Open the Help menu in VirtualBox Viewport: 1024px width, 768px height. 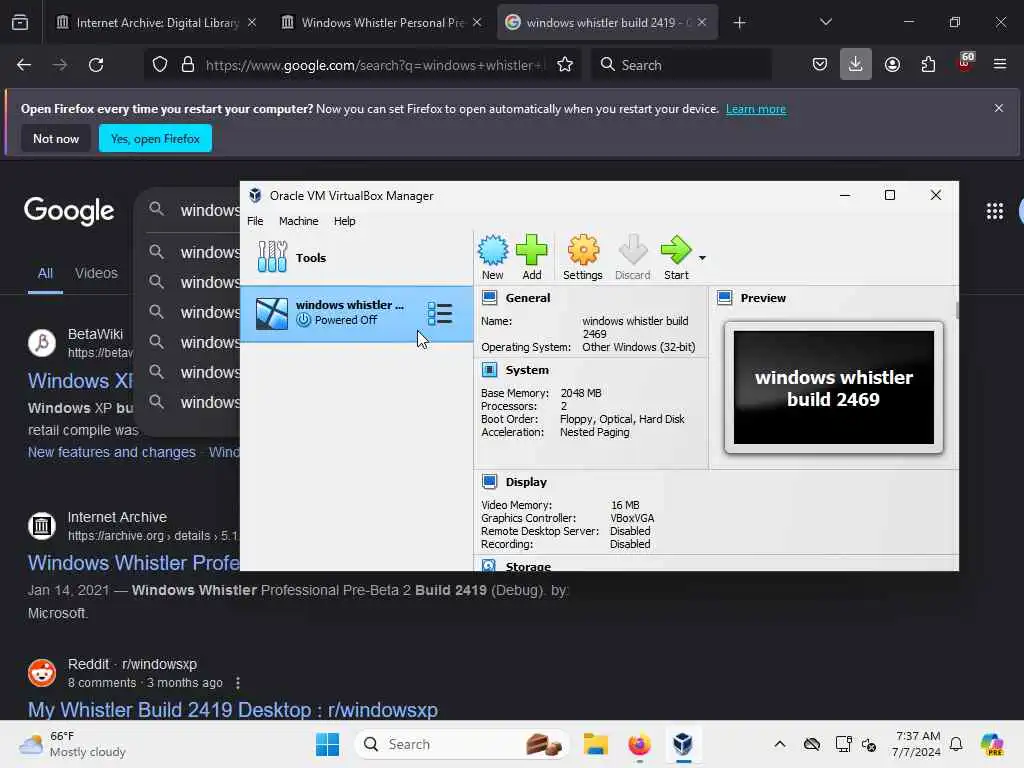(x=344, y=221)
